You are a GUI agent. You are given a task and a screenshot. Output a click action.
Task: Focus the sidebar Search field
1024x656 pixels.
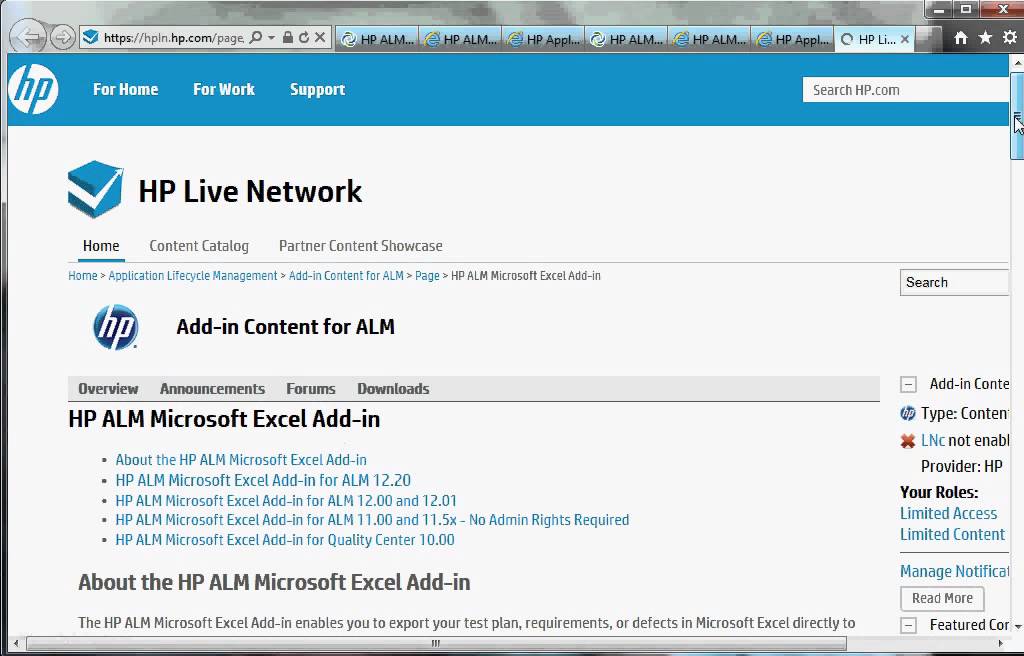(954, 283)
